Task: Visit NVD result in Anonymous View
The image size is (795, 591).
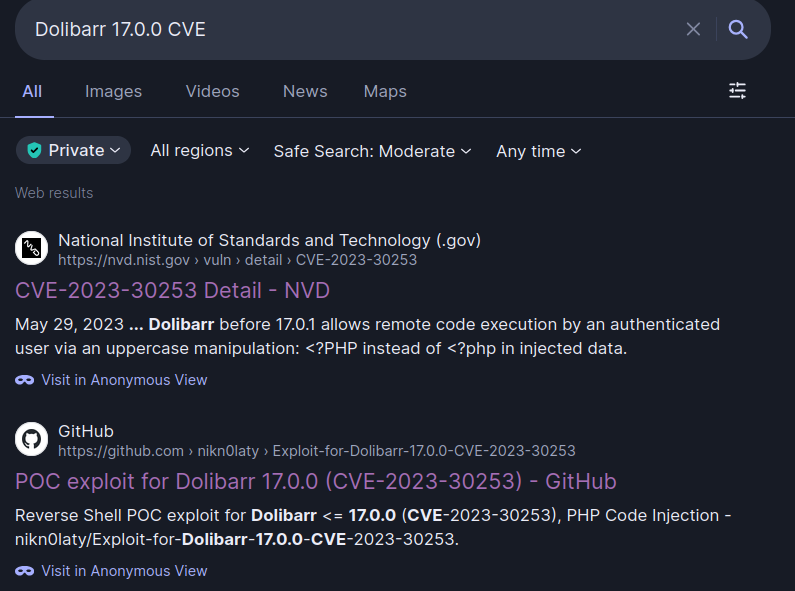Action: pyautogui.click(x=124, y=380)
